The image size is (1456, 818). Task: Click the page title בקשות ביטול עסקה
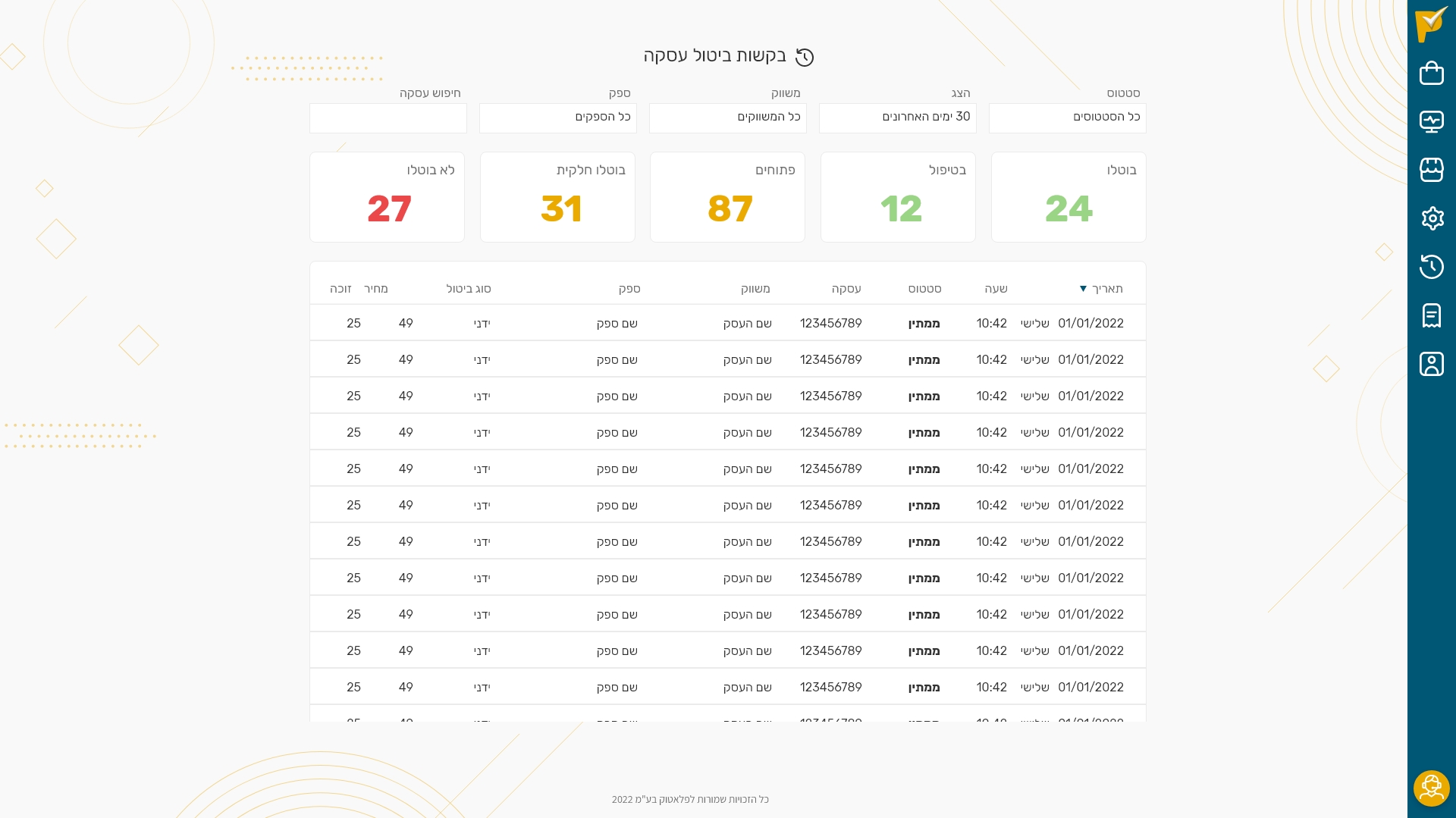coord(714,56)
